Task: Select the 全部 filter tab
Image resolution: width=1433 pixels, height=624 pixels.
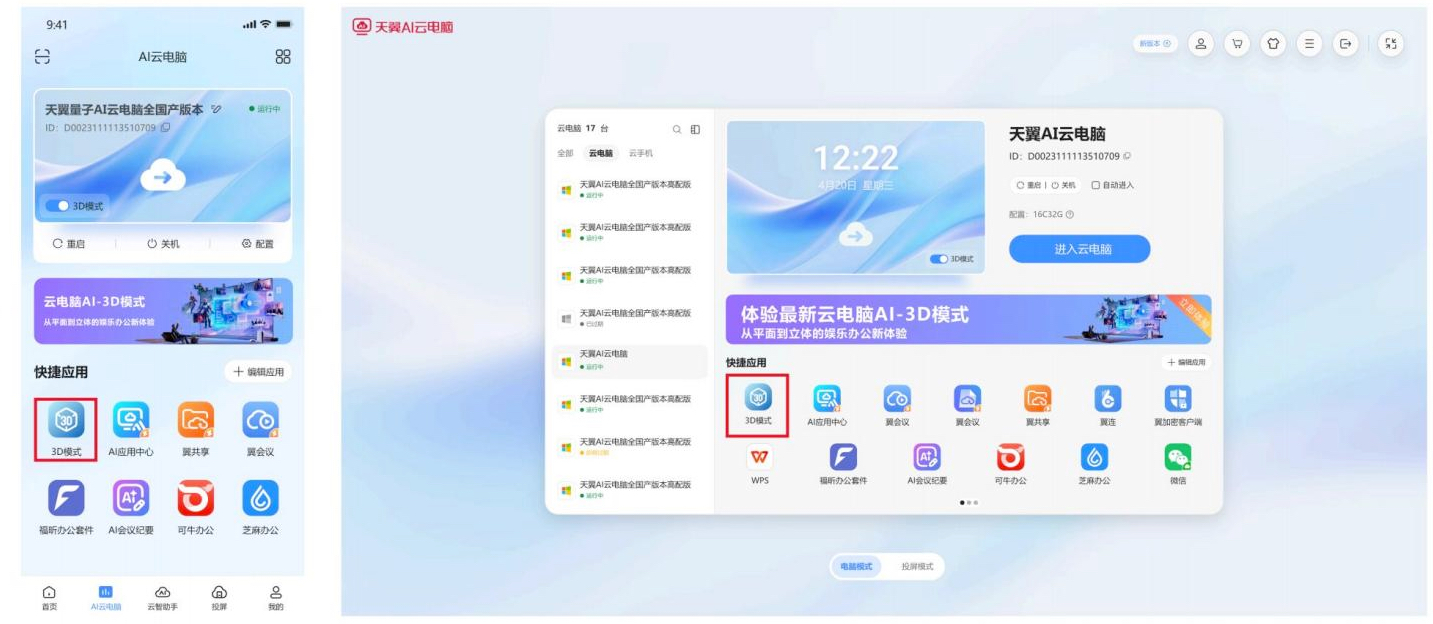Action: (565, 153)
